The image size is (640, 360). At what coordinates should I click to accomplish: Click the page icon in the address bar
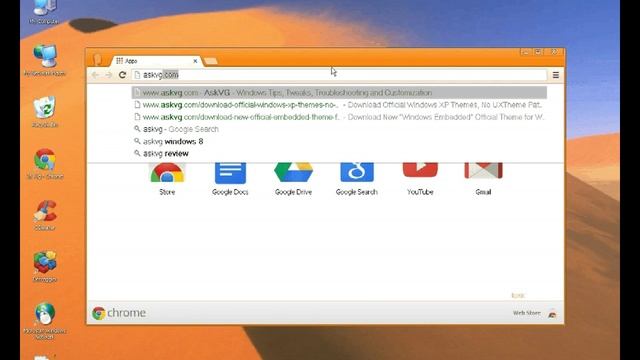coord(137,75)
